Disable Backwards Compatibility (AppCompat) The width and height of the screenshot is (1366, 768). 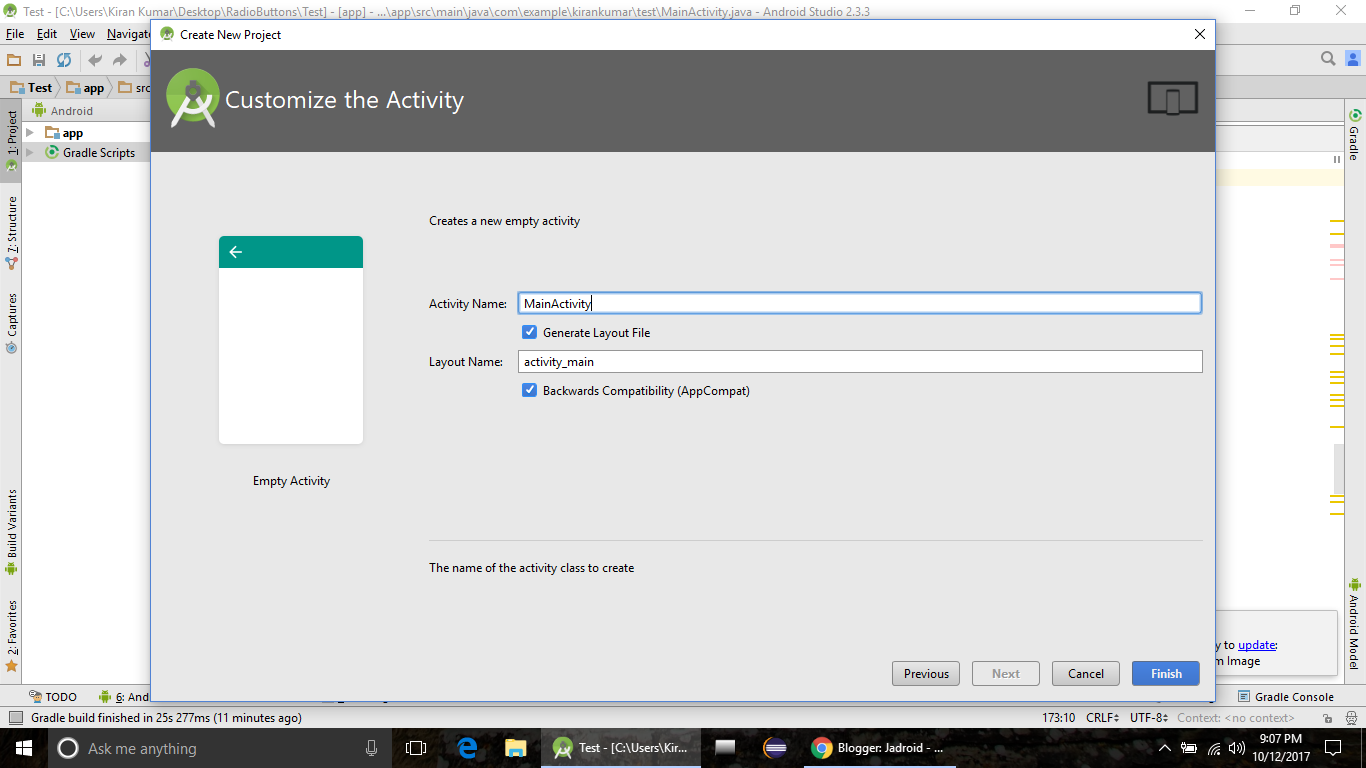pyautogui.click(x=529, y=390)
